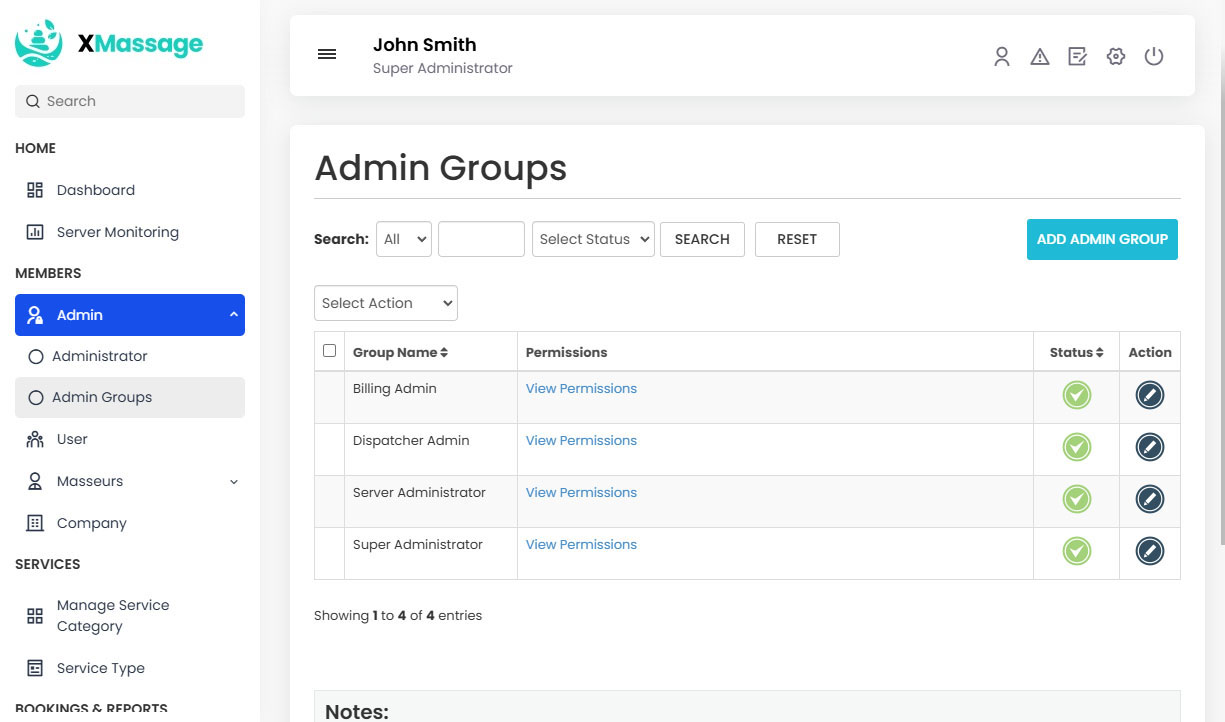The height and width of the screenshot is (722, 1225).
Task: Open the Select Action dropdown
Action: 385,303
